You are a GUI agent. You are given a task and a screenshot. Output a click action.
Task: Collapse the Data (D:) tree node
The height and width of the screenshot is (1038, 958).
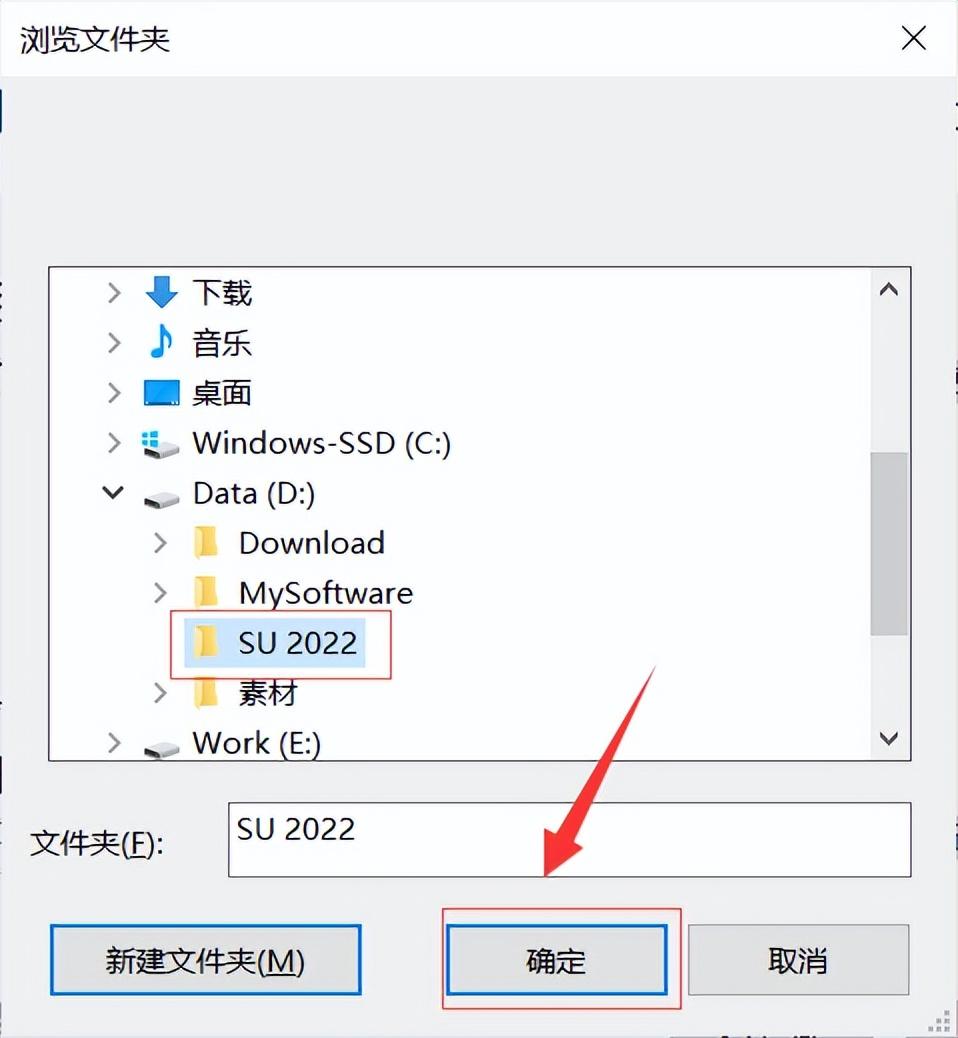(113, 493)
